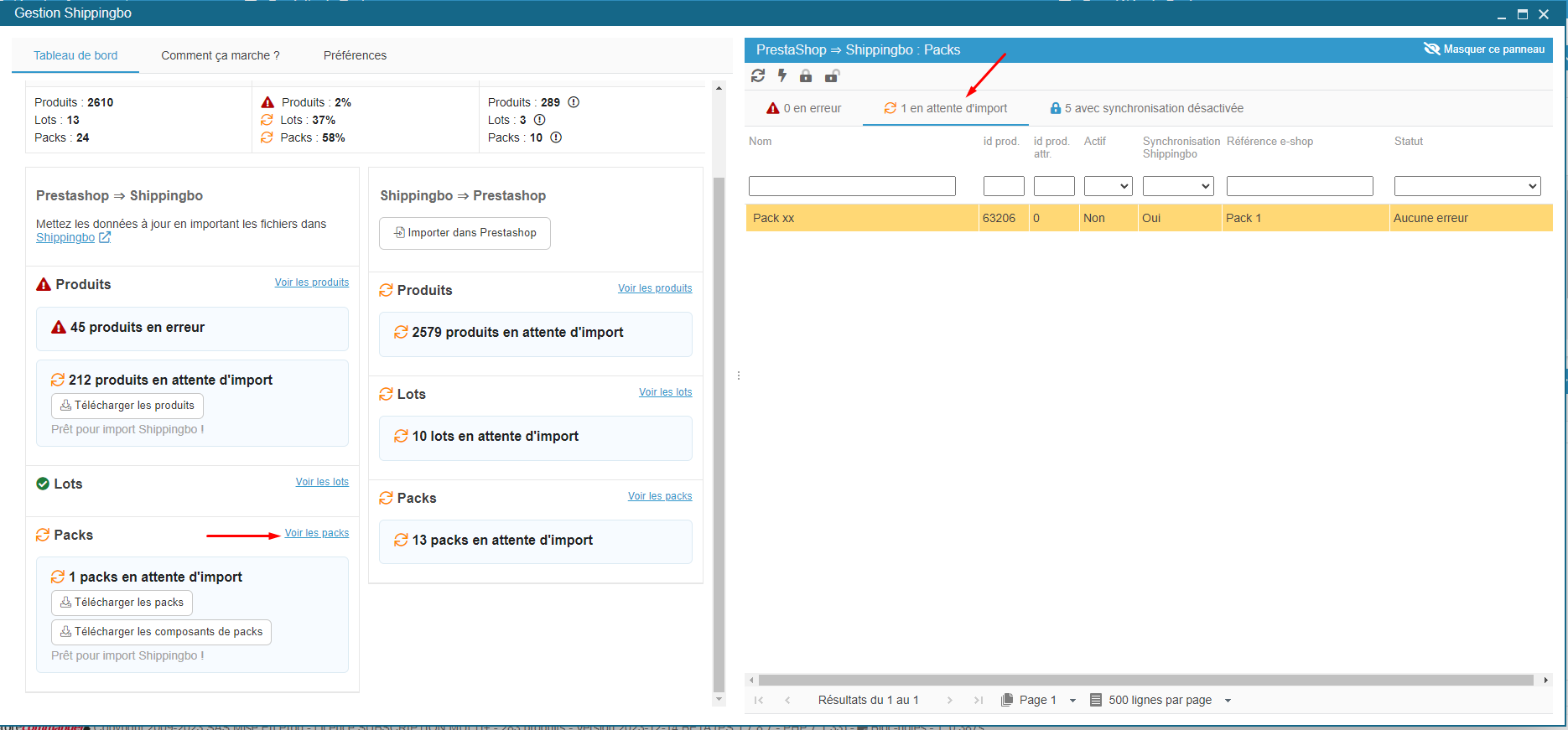Click the panel splitter handle dots

pyautogui.click(x=739, y=375)
